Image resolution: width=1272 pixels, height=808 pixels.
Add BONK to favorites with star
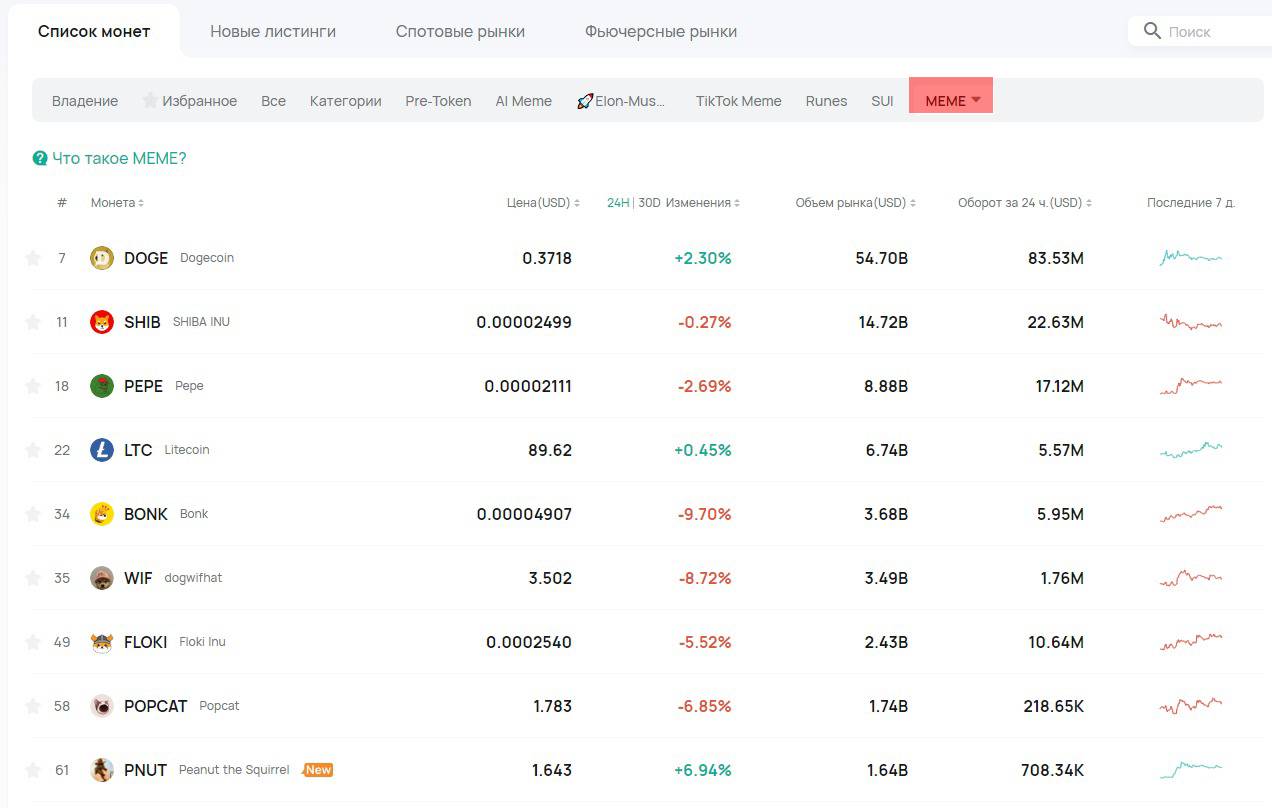pos(33,514)
